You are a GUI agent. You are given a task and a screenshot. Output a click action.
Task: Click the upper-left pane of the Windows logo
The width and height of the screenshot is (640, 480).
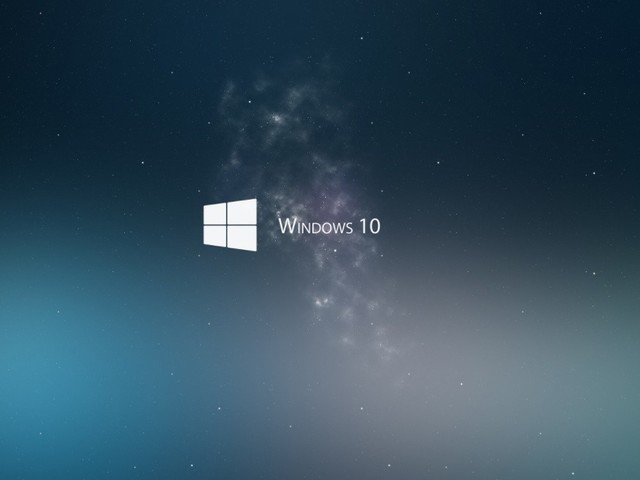(x=216, y=214)
